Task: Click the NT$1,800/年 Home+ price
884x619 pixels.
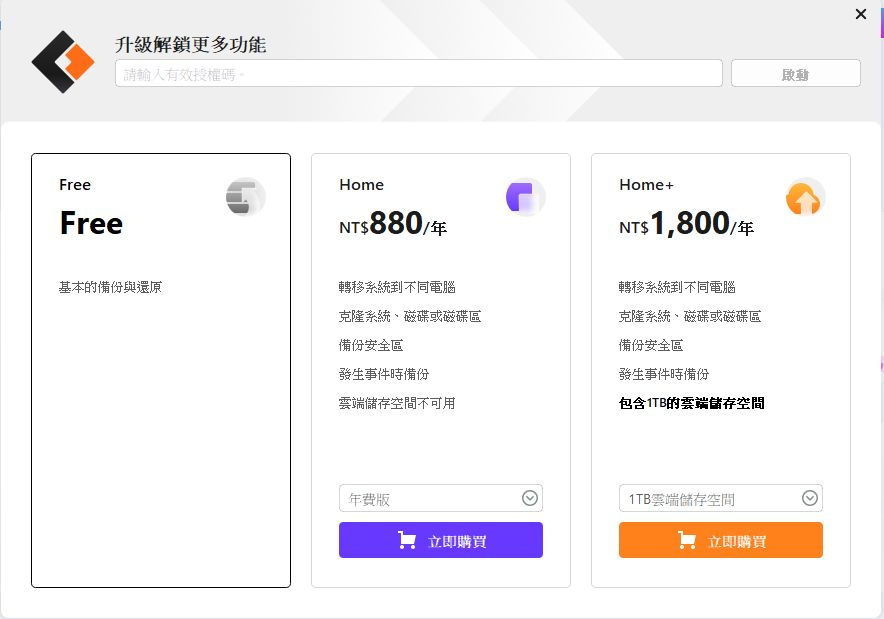Action: [x=686, y=224]
